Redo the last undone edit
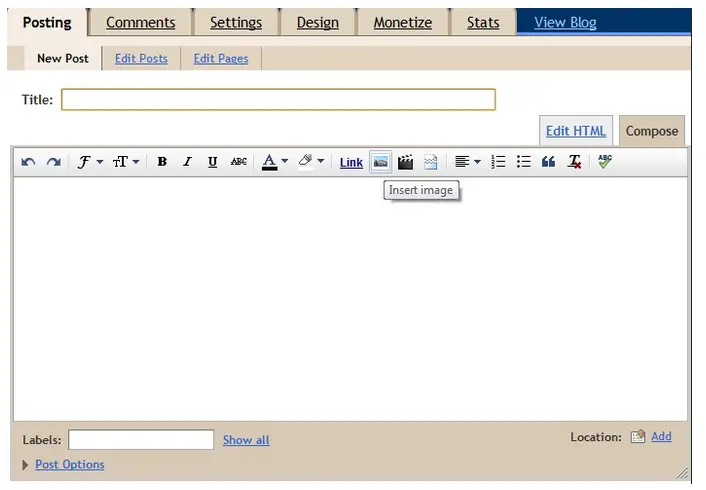 click(54, 162)
